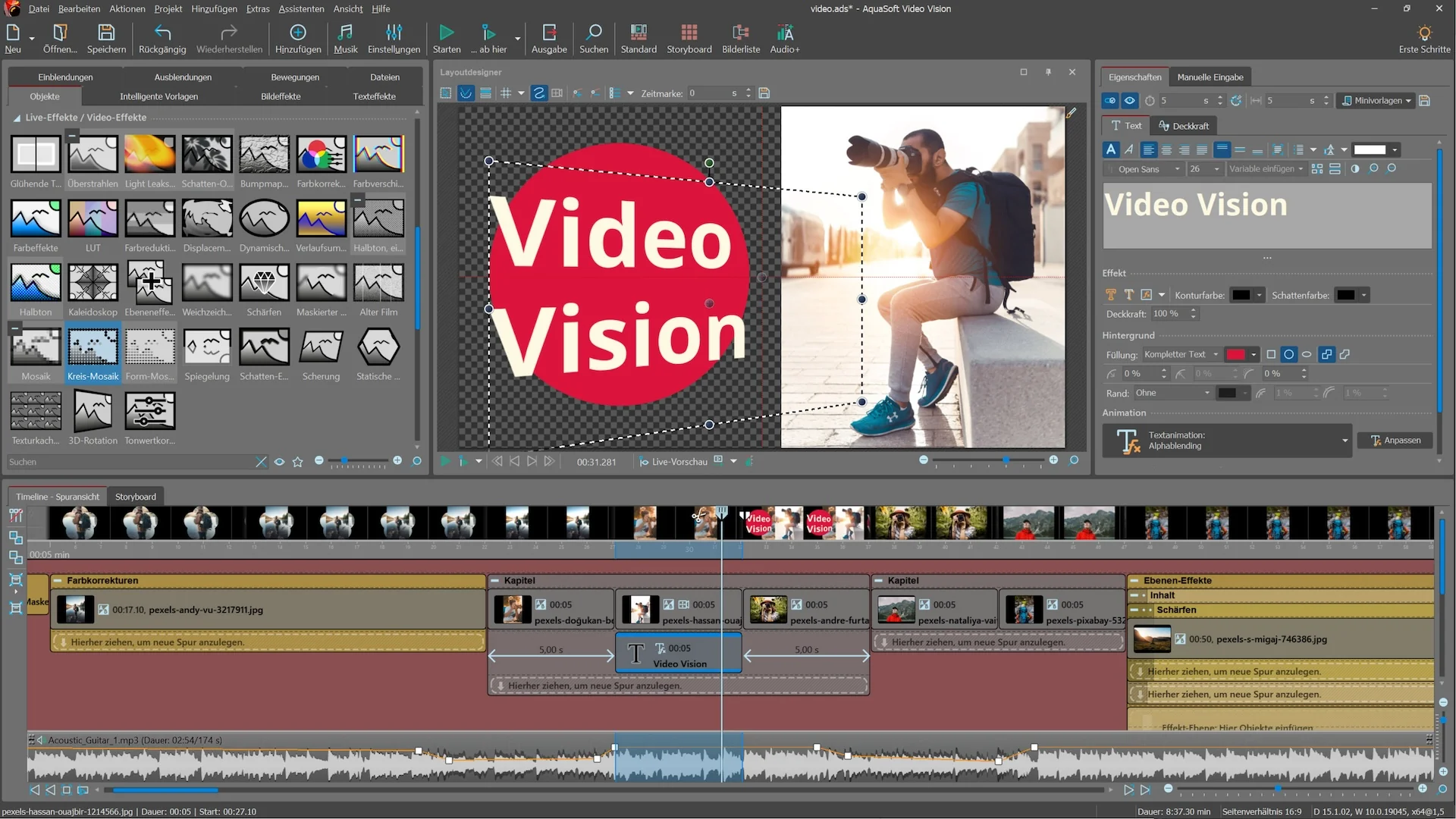Screen dimensions: 1456x819
Task: Click the Audio+ toolbar icon
Action: click(785, 39)
